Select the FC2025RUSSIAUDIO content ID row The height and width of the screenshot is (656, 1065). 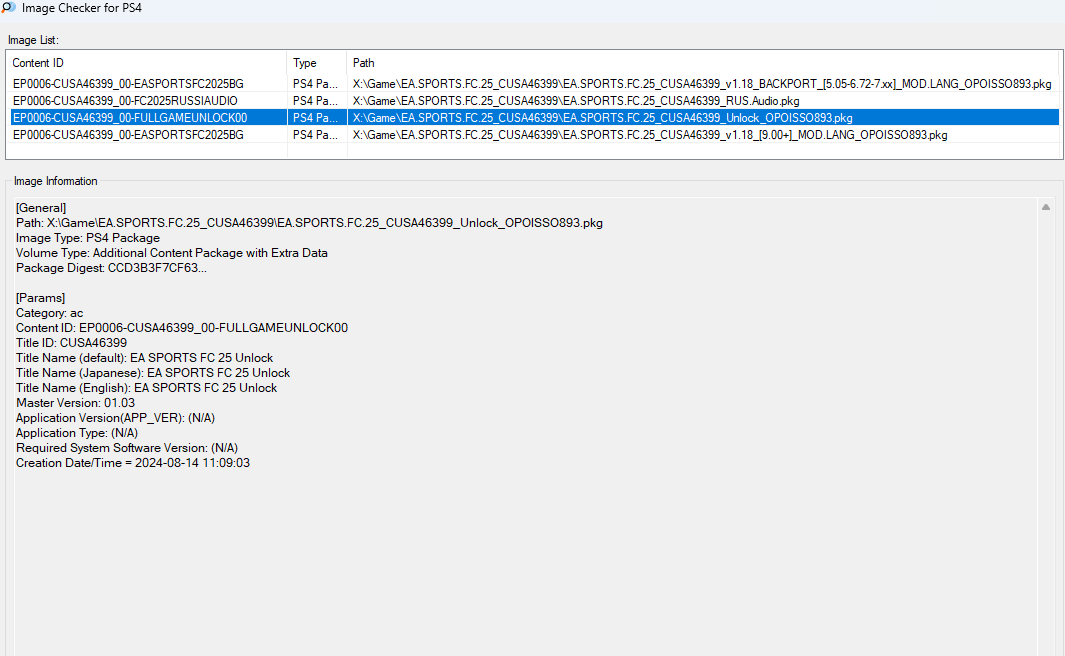[x=125, y=101]
